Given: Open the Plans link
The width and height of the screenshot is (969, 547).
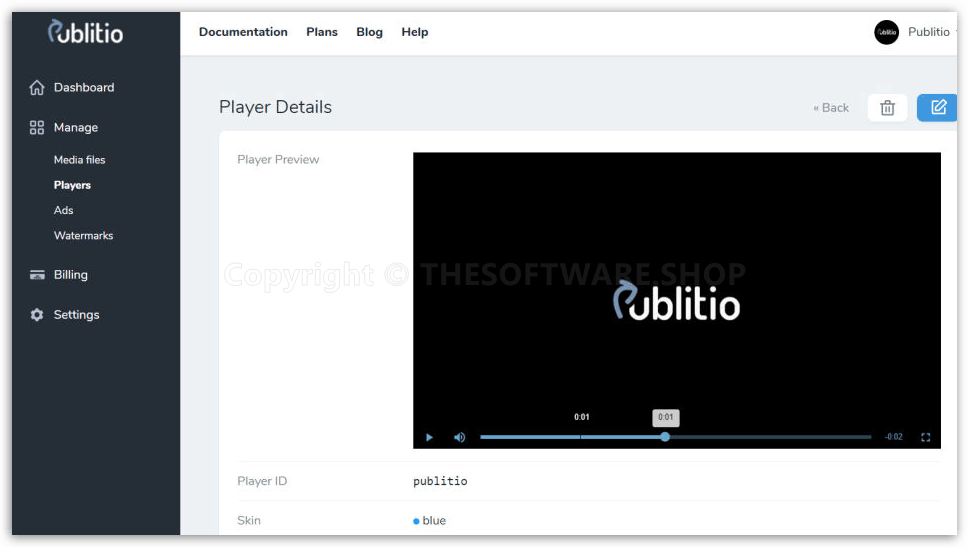Looking at the screenshot, I should (322, 32).
